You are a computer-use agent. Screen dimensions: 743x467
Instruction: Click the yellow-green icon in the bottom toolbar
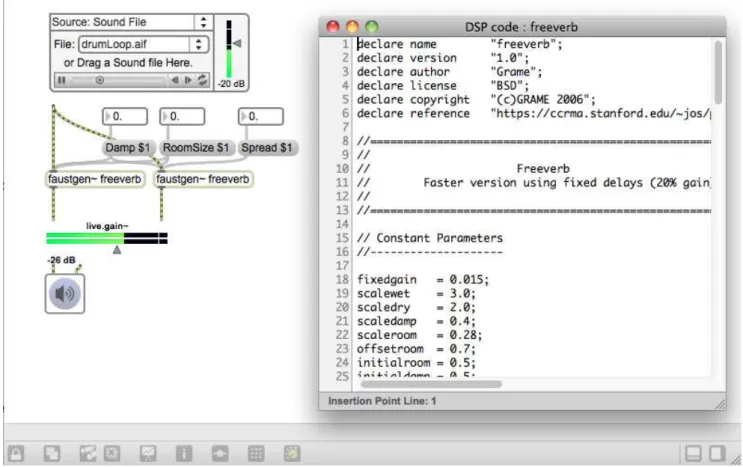(292, 453)
